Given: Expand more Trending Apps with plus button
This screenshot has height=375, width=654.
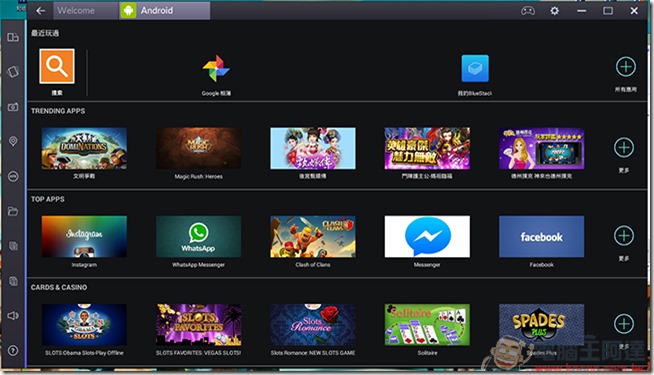Looking at the screenshot, I should pyautogui.click(x=624, y=147).
